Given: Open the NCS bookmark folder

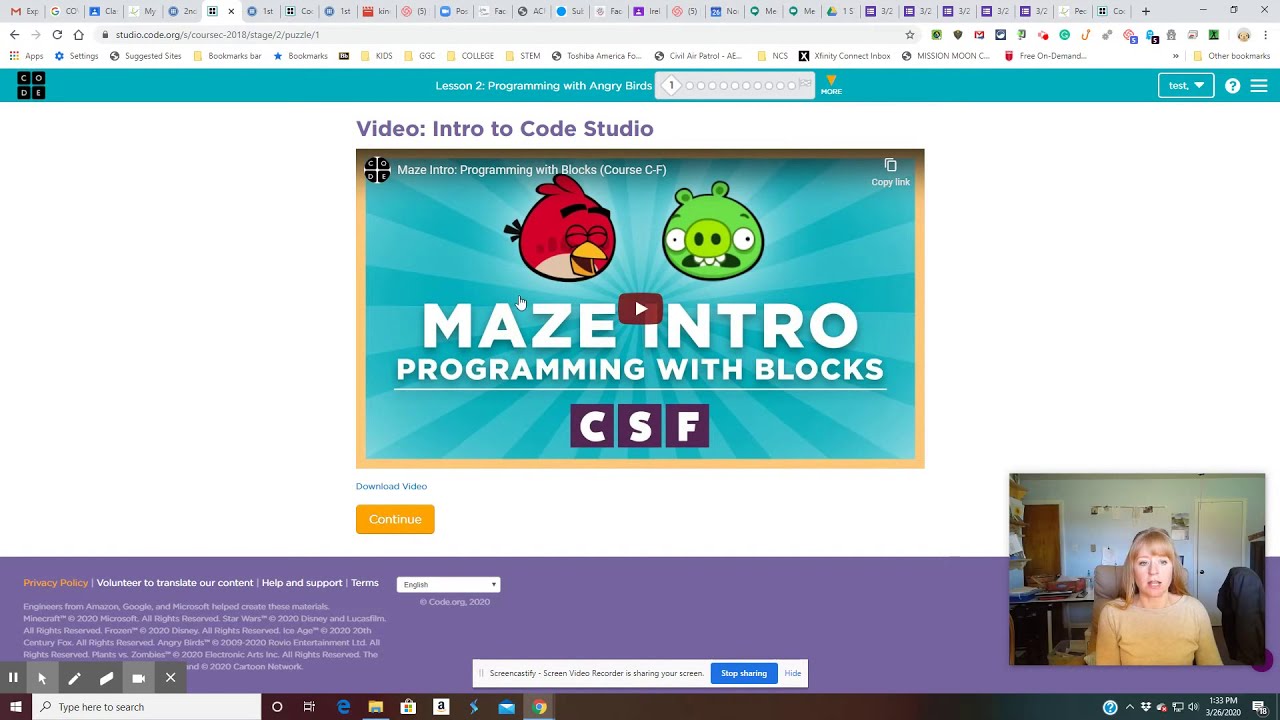Looking at the screenshot, I should (x=773, y=56).
